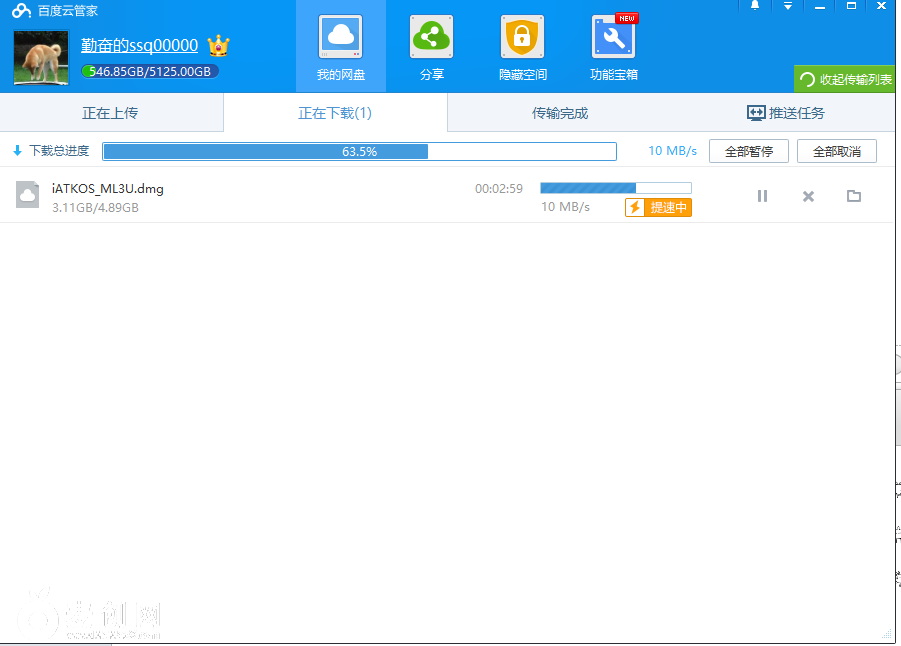
Task: Open the title bar dropdown menu
Action: click(788, 6)
